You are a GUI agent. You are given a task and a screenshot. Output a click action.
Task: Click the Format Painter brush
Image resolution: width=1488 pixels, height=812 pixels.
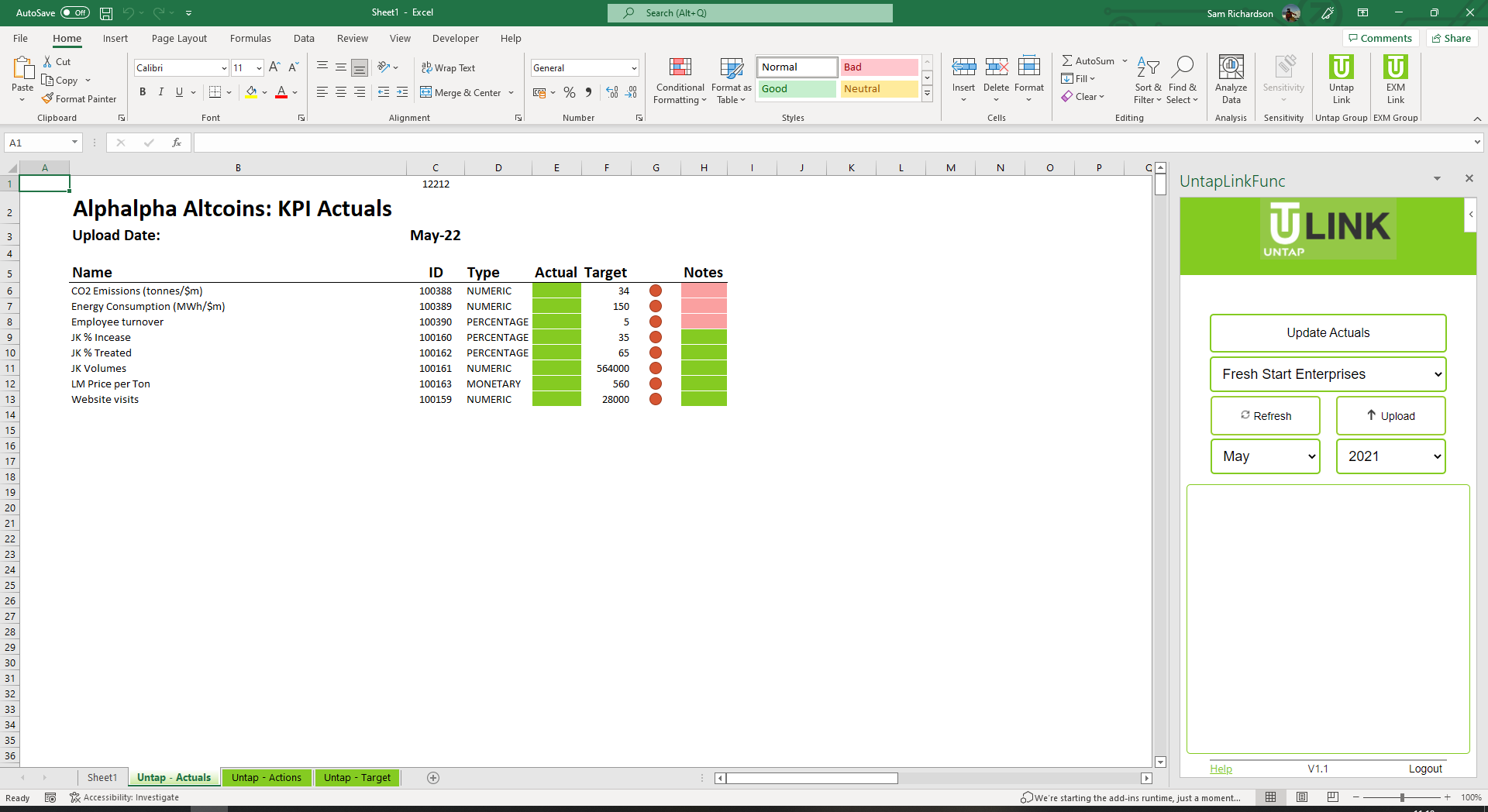coord(47,98)
